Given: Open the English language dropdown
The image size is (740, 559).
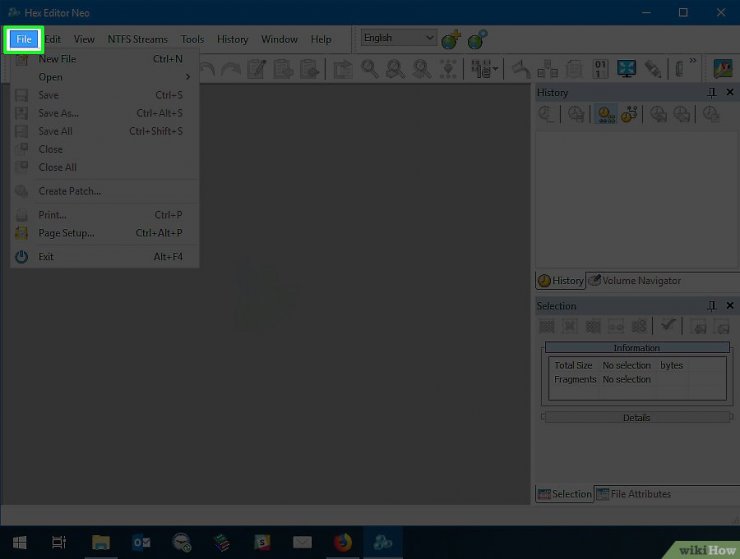Looking at the screenshot, I should pyautogui.click(x=399, y=37).
